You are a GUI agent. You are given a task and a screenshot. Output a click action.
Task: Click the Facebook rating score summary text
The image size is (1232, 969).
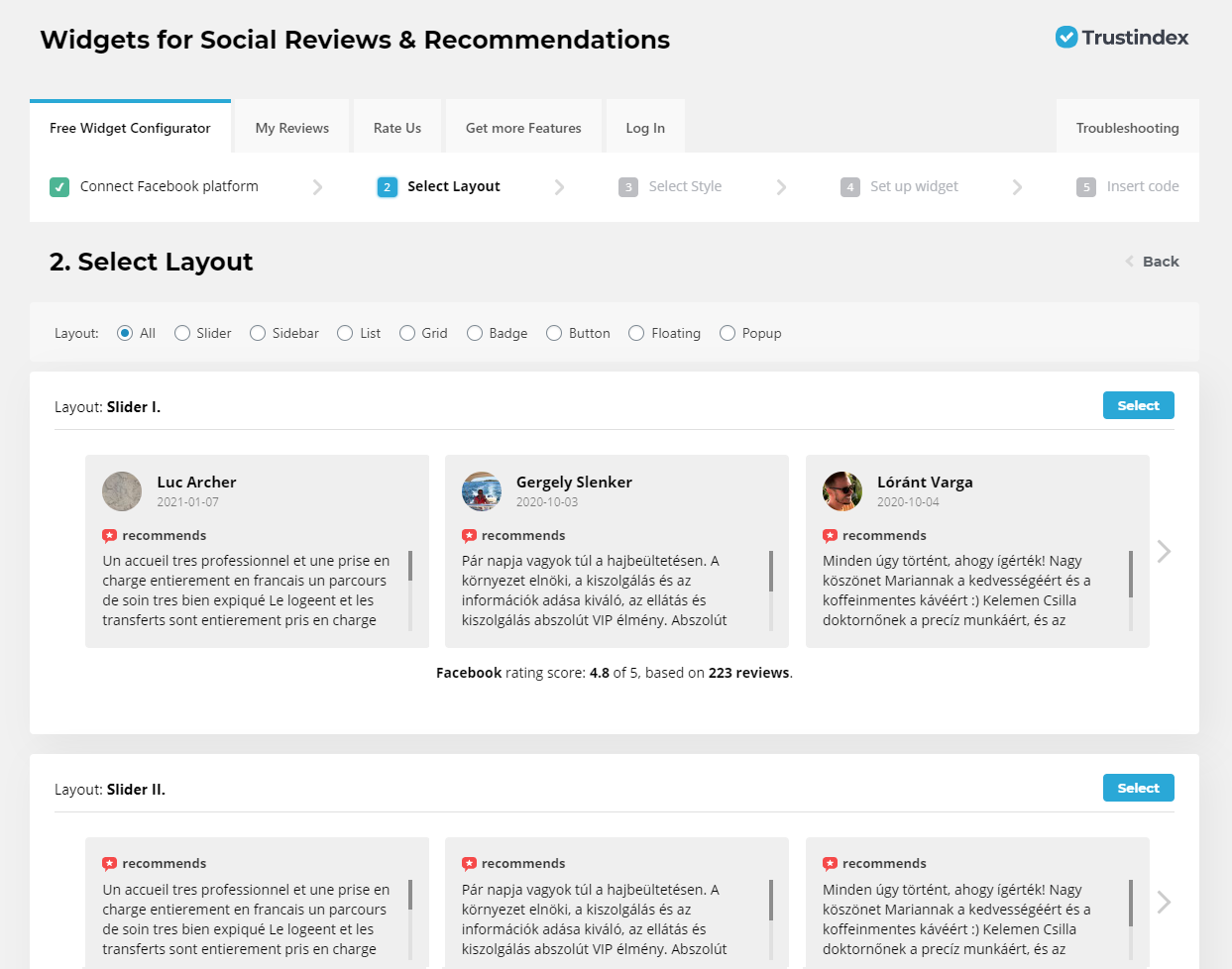(x=615, y=673)
